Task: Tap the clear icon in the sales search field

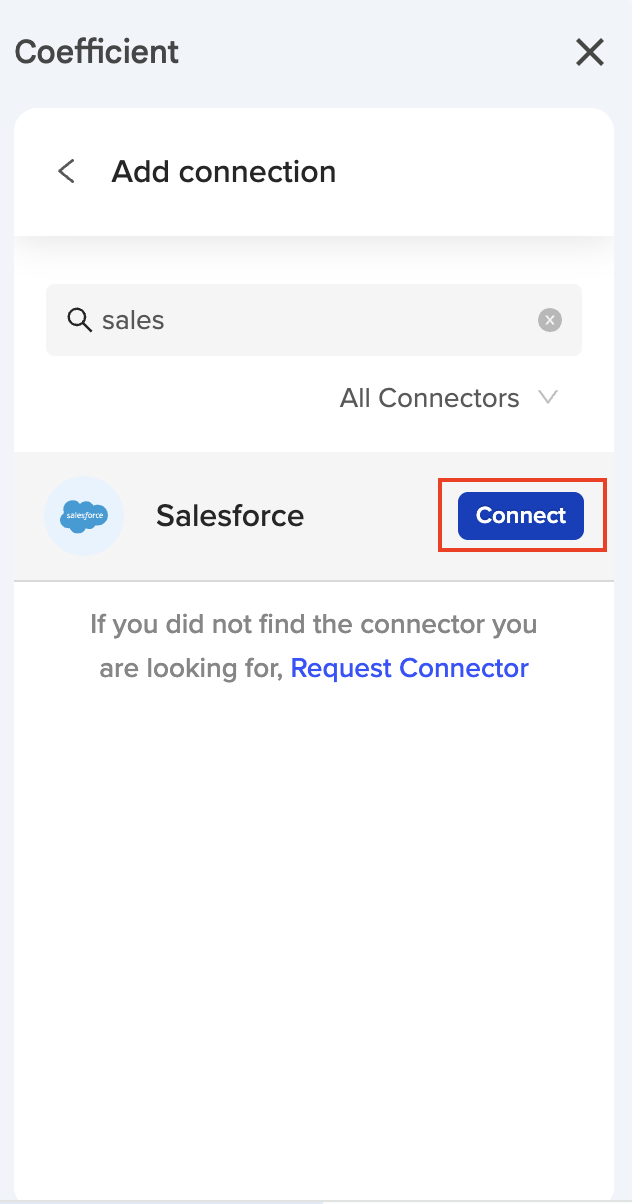Action: tap(550, 320)
